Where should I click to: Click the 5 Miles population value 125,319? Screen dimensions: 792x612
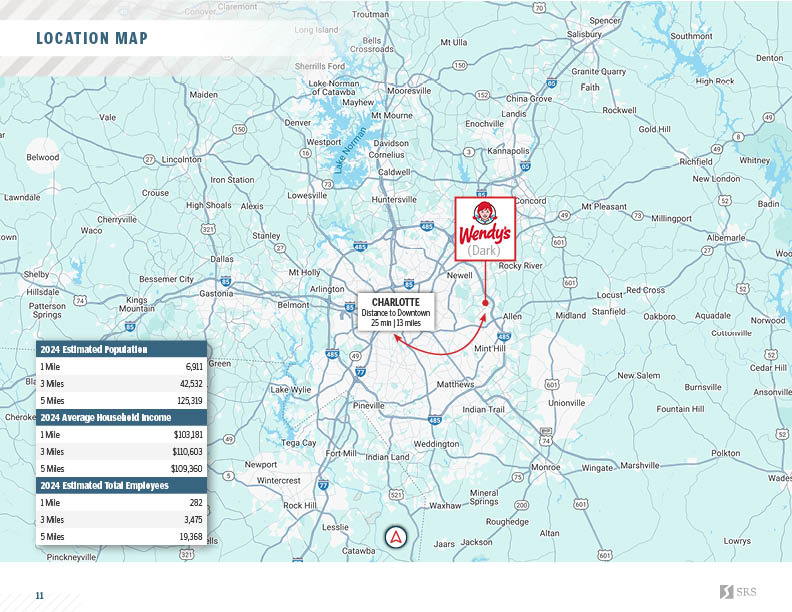pos(190,400)
